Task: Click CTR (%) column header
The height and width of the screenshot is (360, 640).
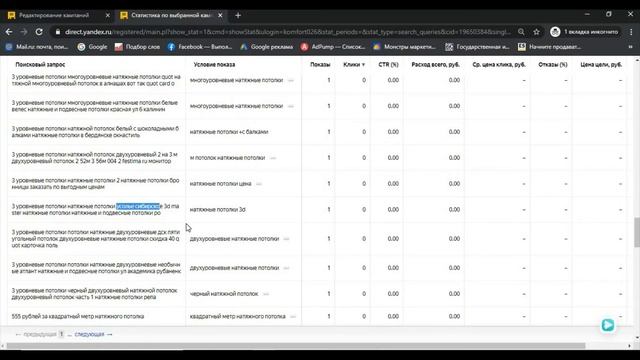Action: (388, 64)
